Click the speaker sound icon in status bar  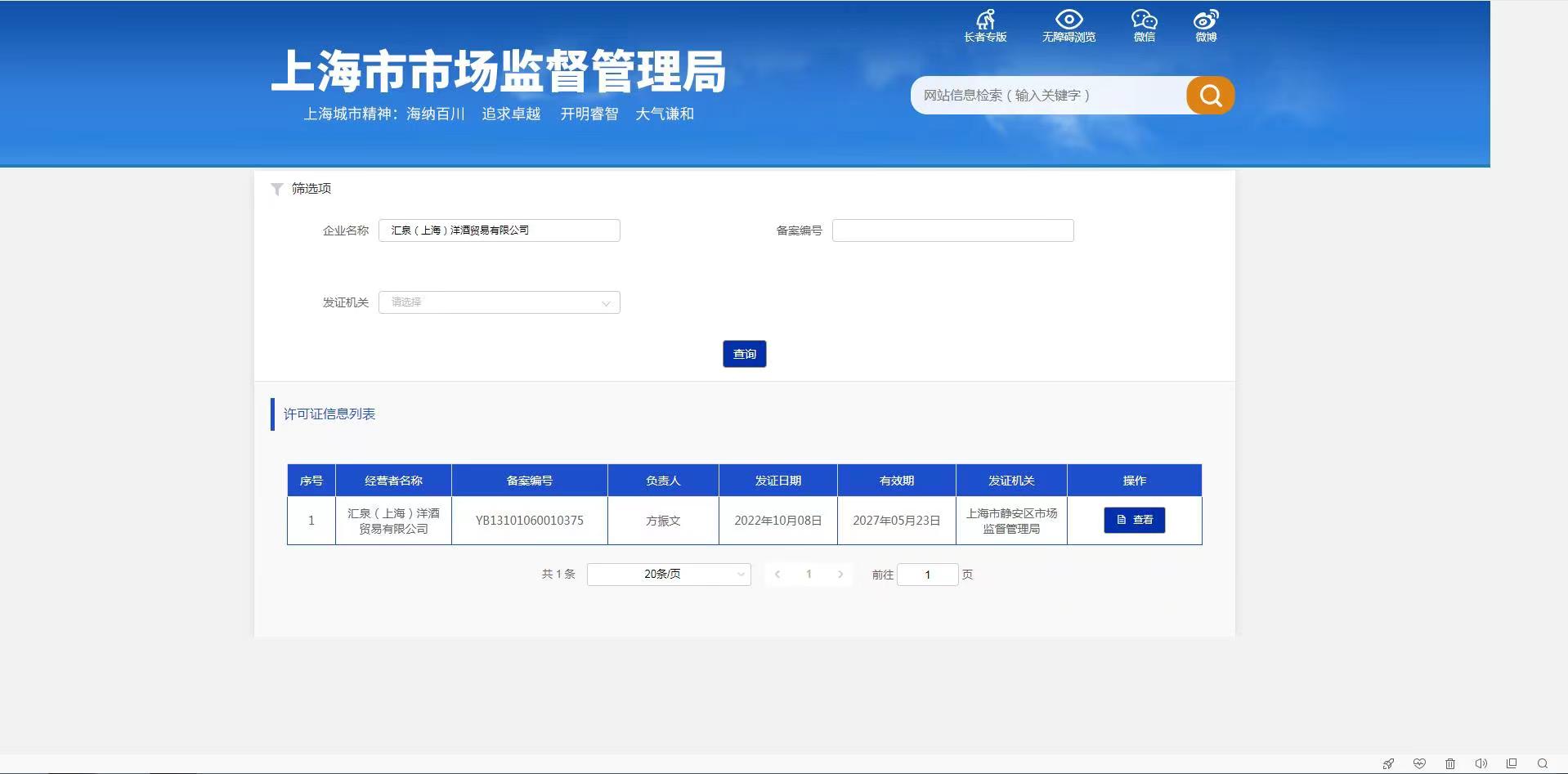pos(1481,763)
